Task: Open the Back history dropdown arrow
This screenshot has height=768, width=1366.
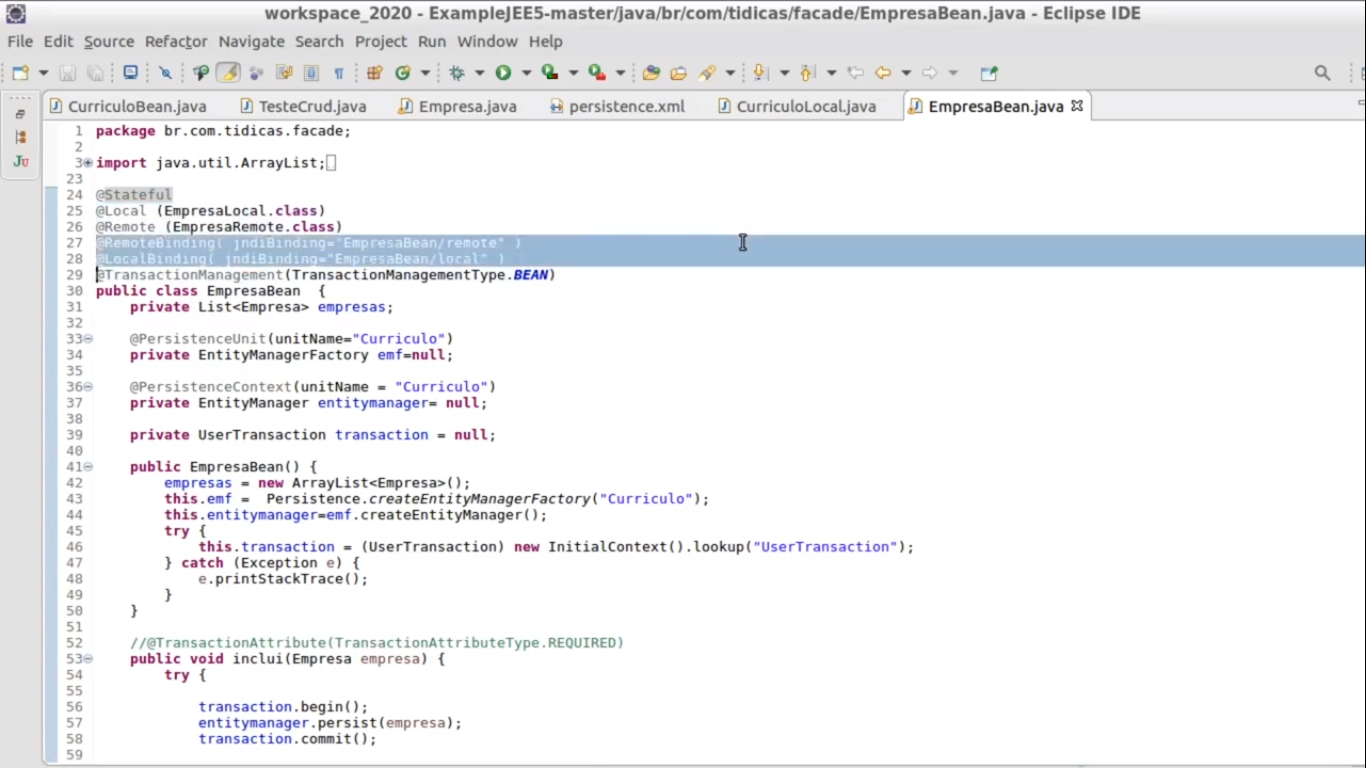Action: click(906, 73)
